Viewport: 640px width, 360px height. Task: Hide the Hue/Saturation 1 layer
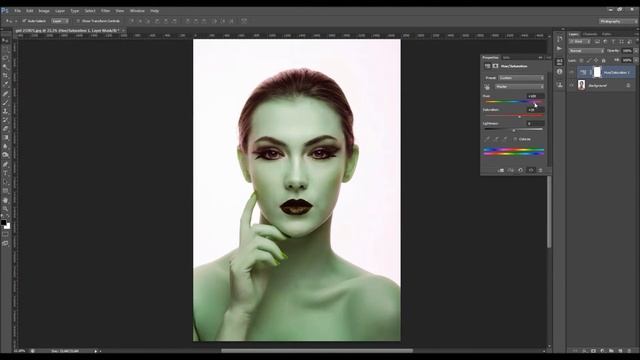click(x=571, y=73)
